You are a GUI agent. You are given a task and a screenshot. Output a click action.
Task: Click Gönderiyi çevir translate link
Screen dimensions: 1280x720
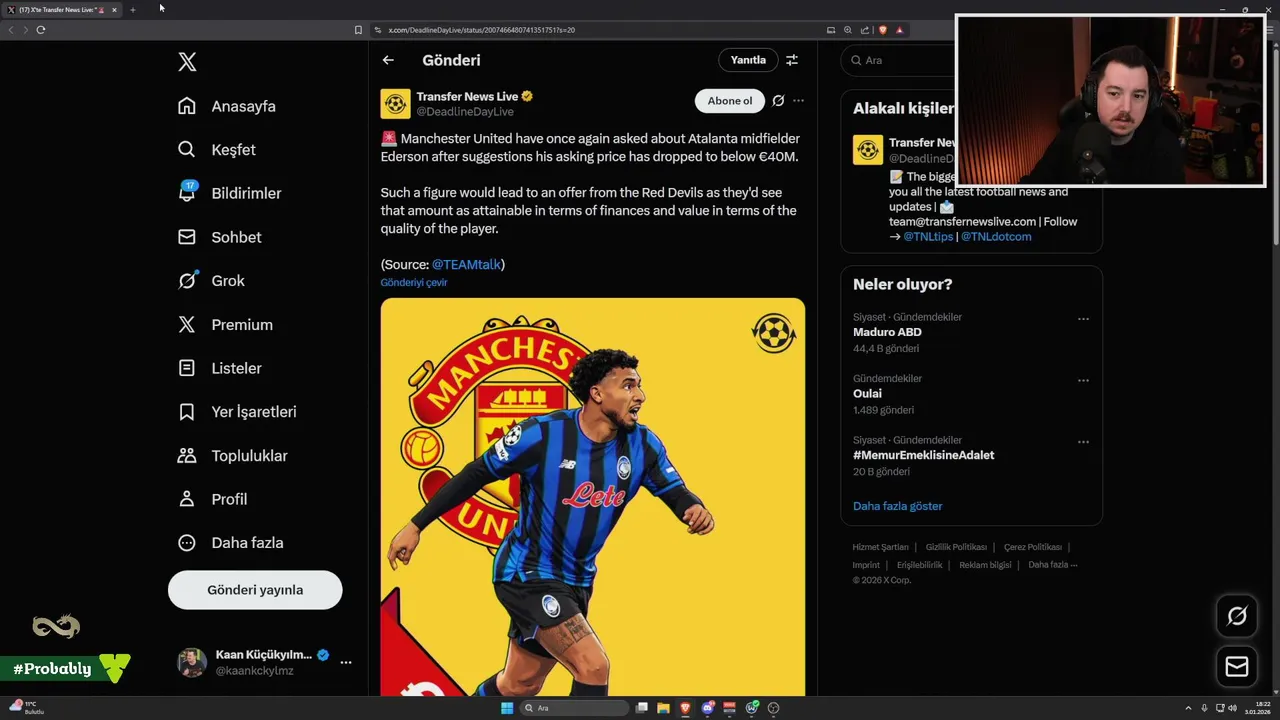click(x=414, y=283)
